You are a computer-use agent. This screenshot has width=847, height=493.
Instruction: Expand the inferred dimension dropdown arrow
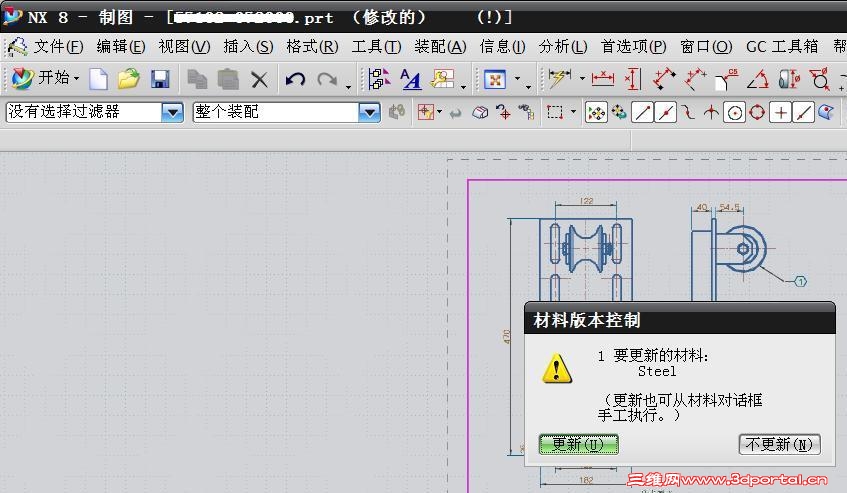tap(582, 79)
